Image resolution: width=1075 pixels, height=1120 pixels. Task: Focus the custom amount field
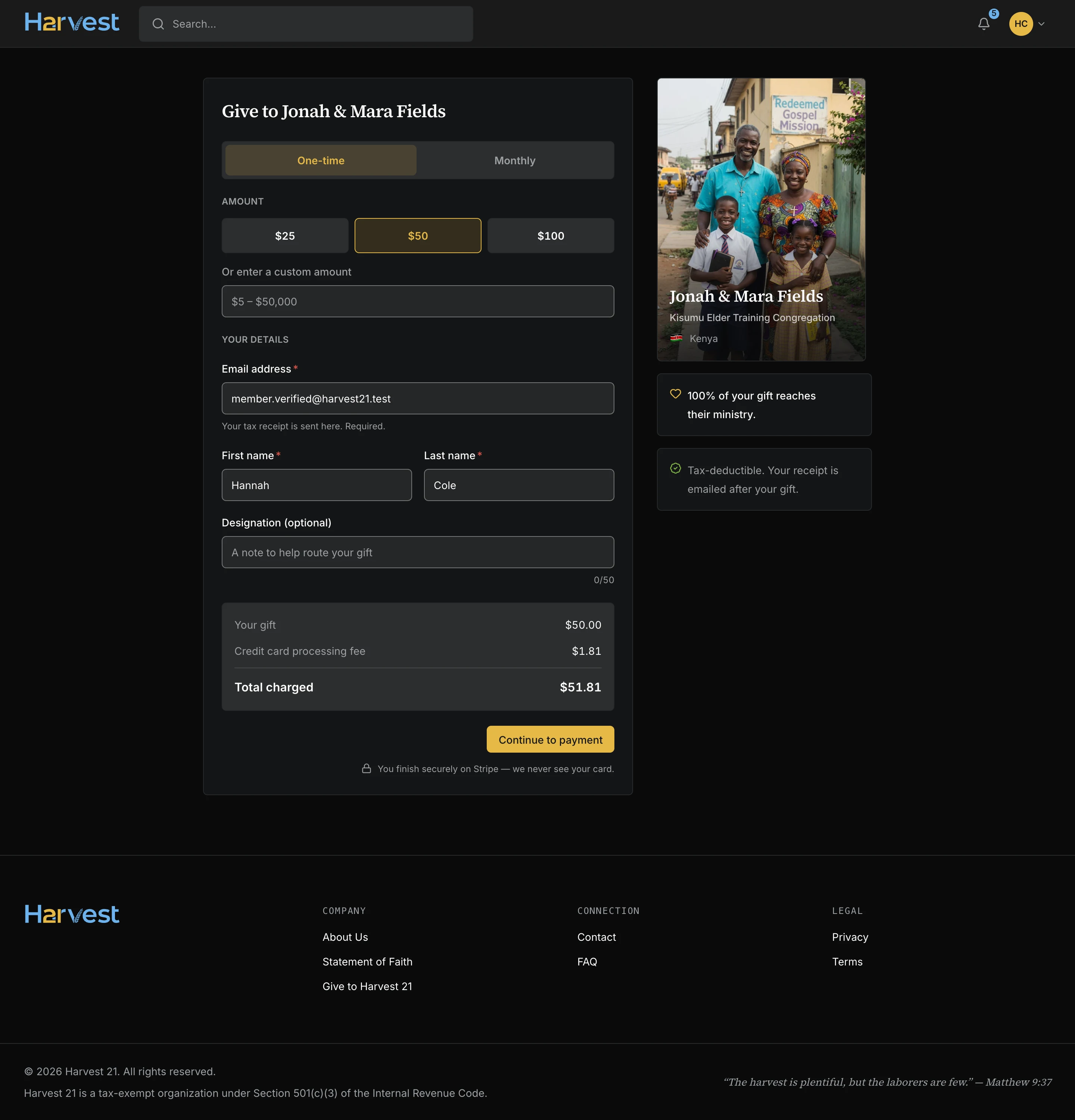tap(418, 302)
